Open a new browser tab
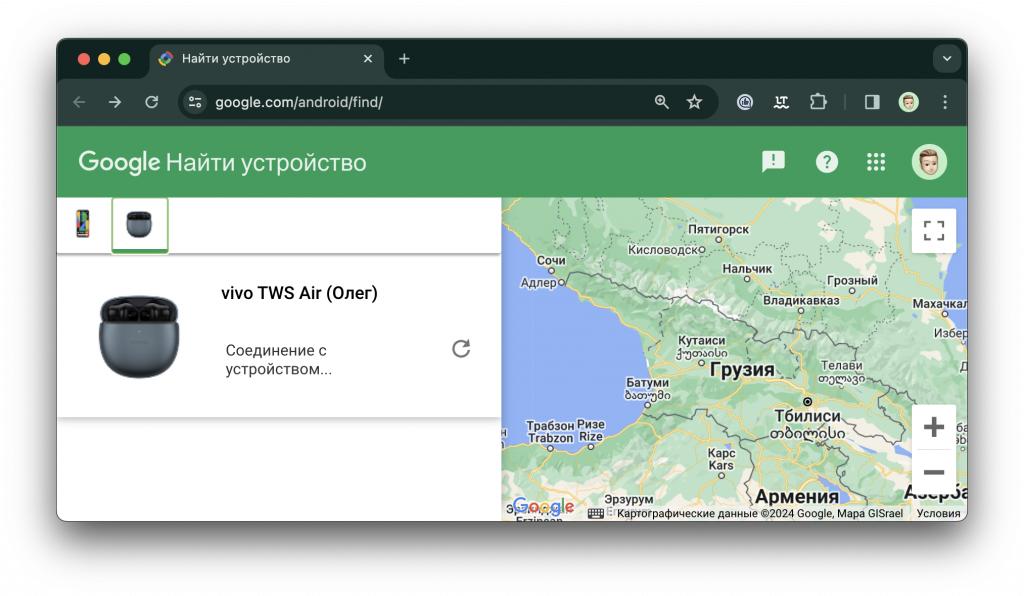Viewport: 1024px width, 596px height. (x=404, y=59)
